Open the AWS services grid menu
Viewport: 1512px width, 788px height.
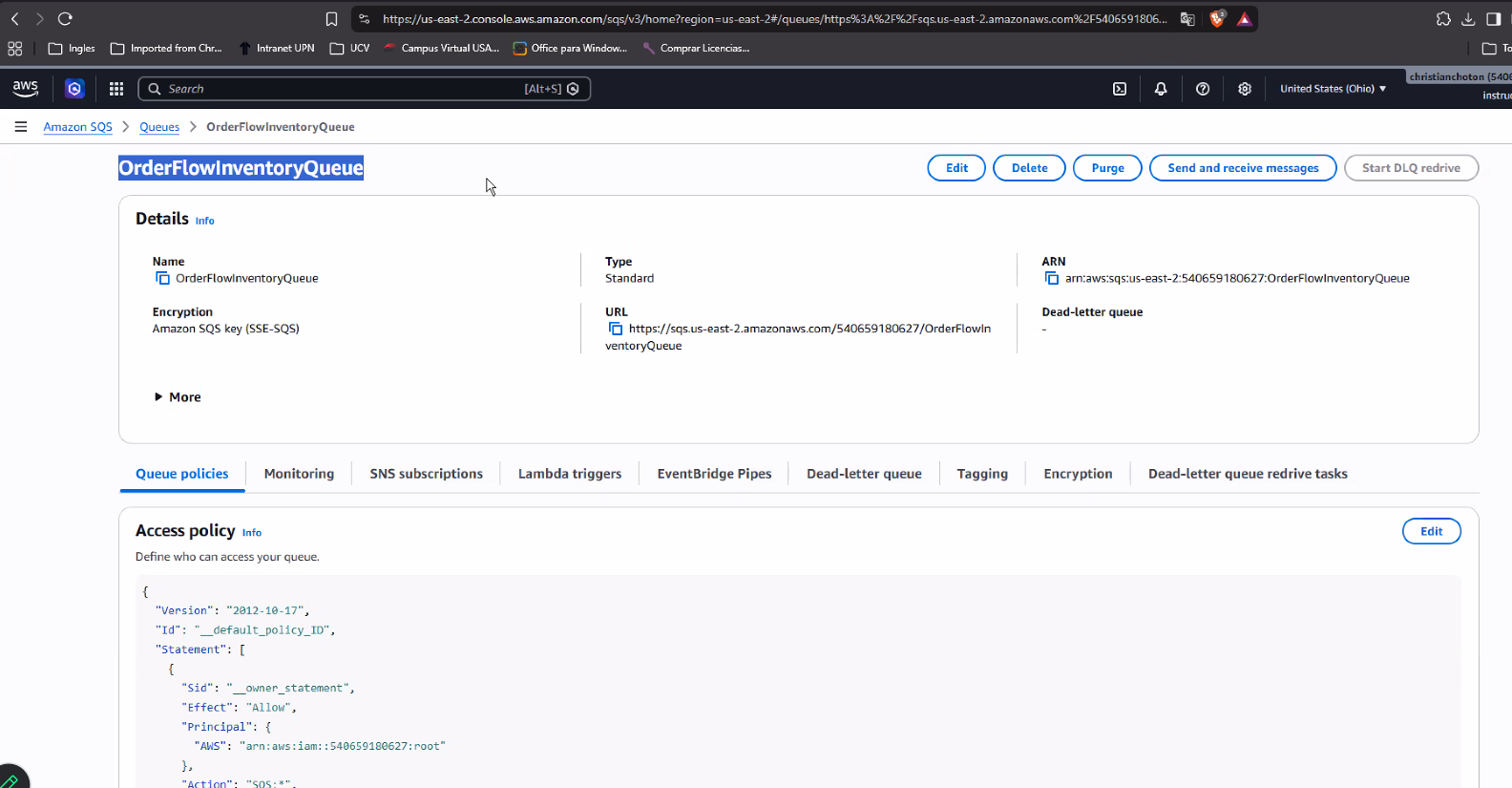click(x=116, y=89)
